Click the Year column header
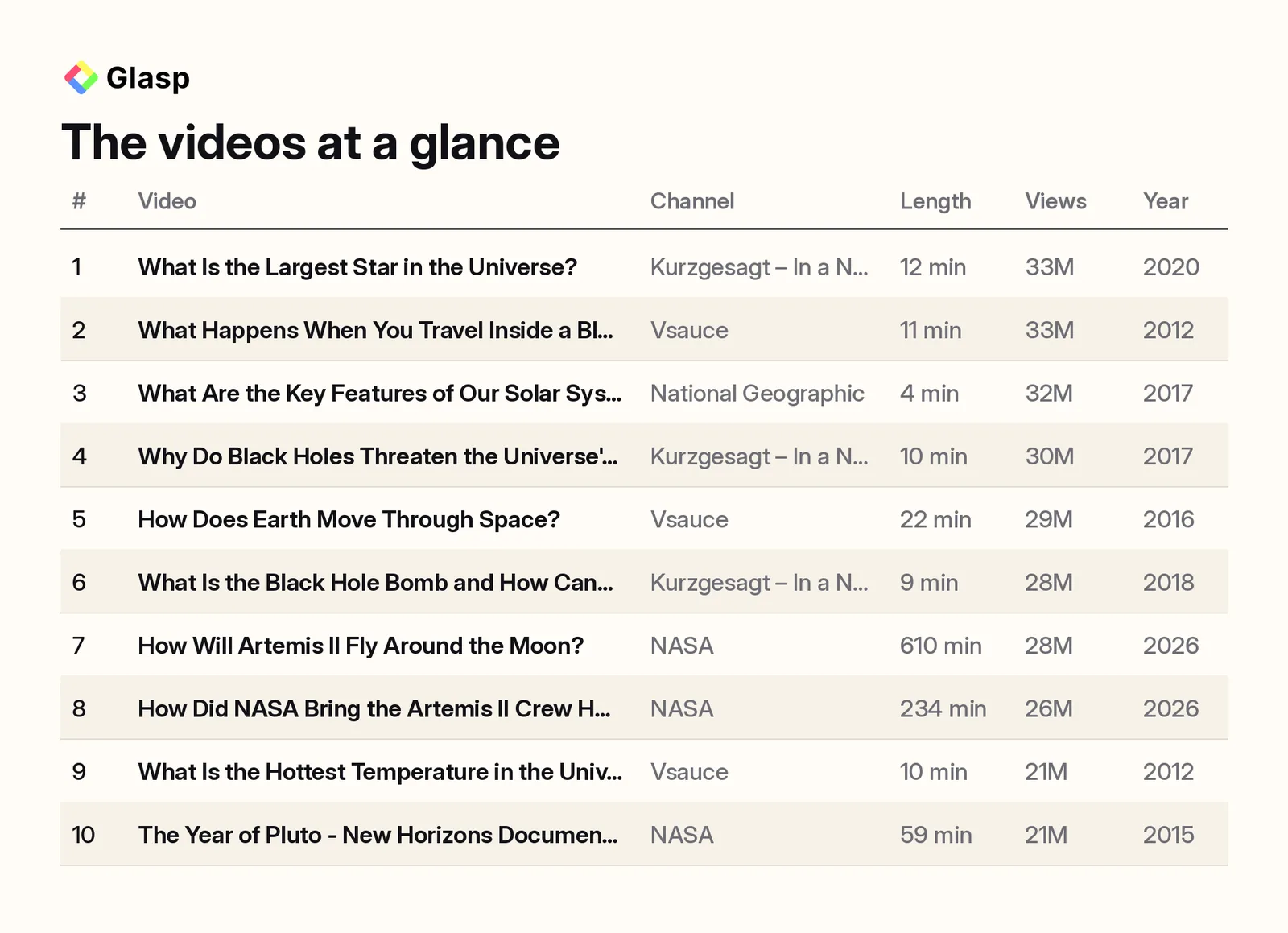Viewport: 1288px width, 933px height. click(x=1166, y=201)
